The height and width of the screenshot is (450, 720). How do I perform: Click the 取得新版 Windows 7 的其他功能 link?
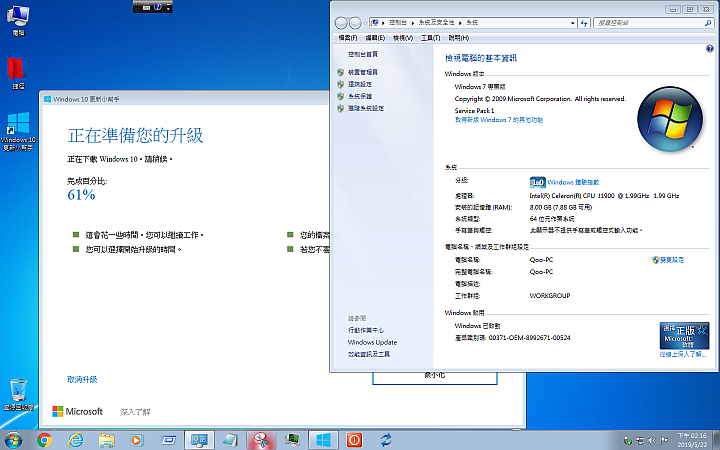(499, 120)
